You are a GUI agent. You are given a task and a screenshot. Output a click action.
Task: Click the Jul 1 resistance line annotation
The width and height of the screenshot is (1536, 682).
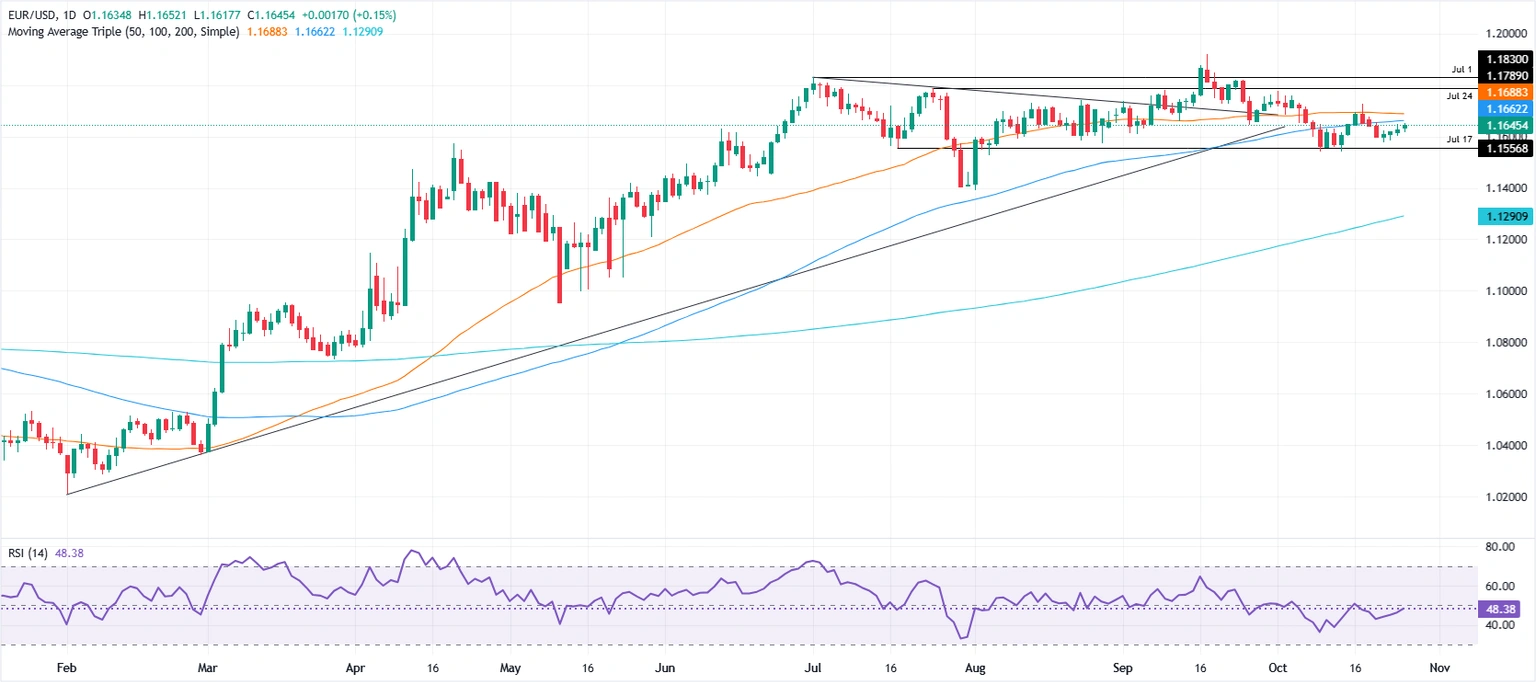coord(1460,70)
